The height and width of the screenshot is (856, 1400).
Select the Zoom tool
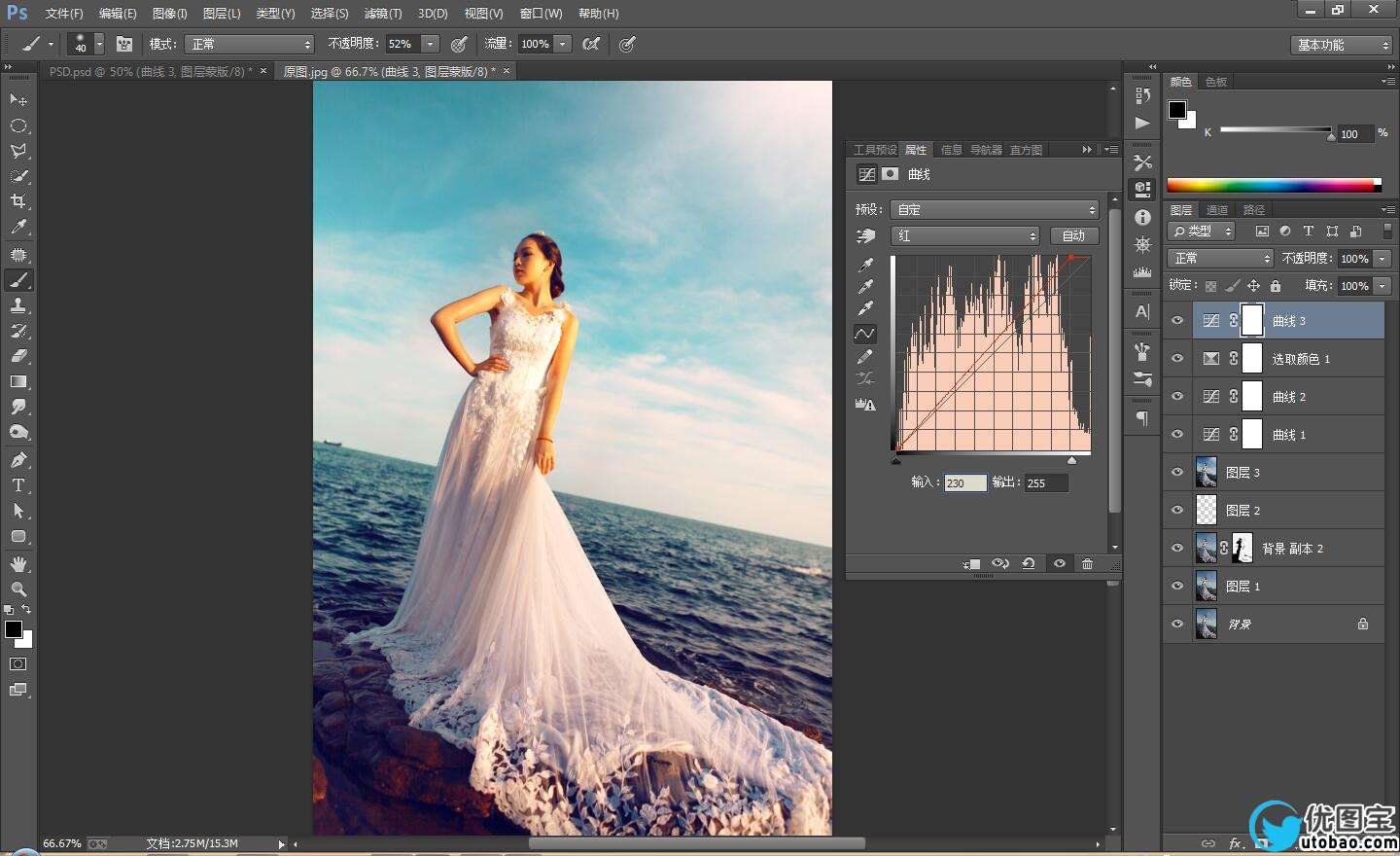pyautogui.click(x=17, y=589)
